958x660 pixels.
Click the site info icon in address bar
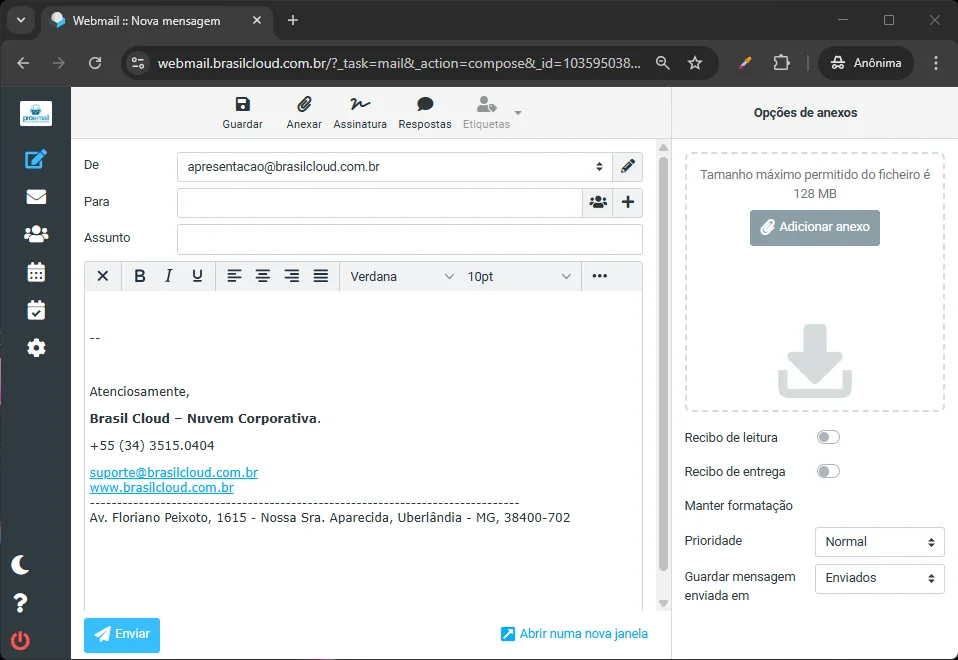click(138, 63)
